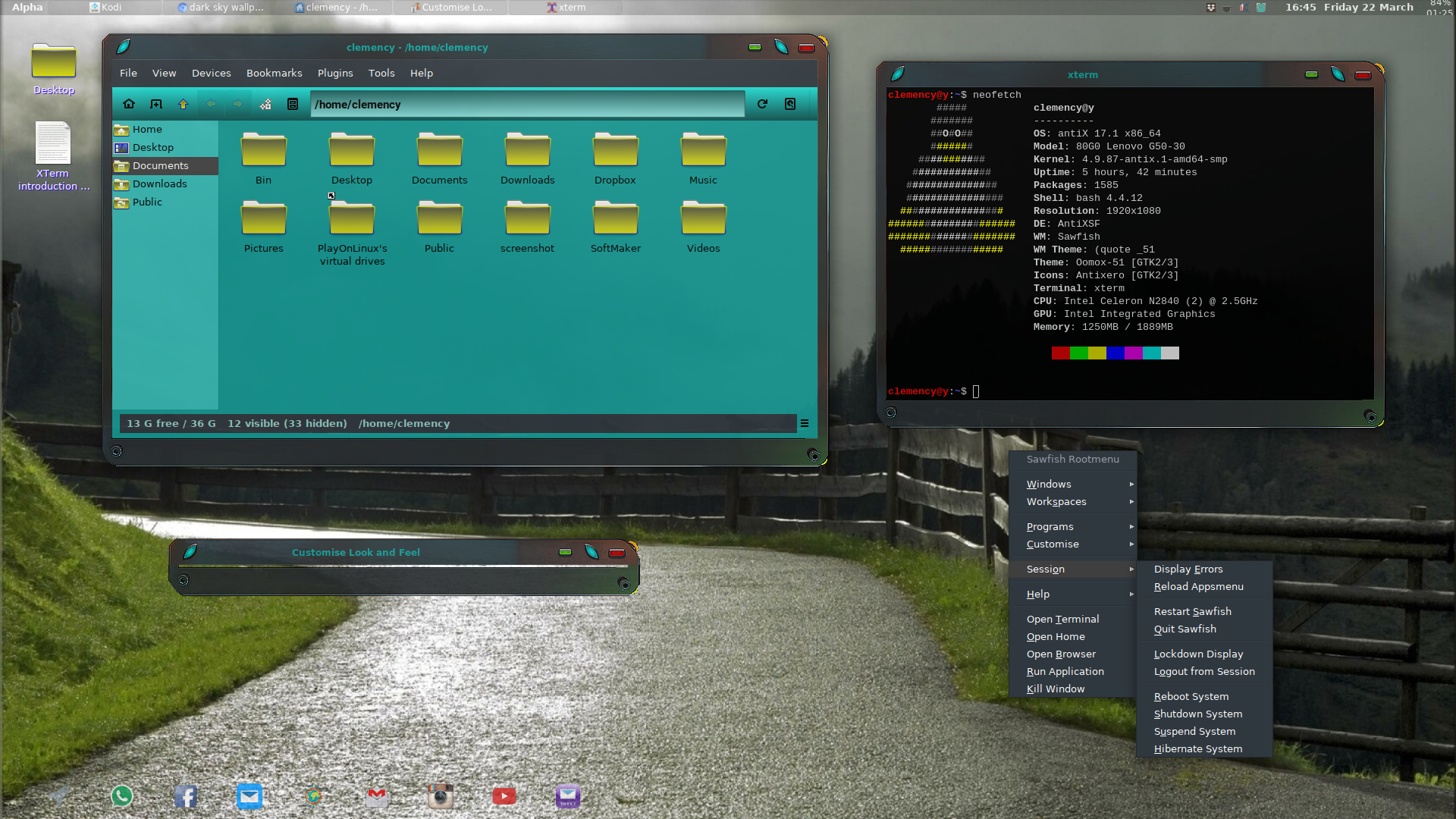Expand the Programs submenu

(1073, 526)
